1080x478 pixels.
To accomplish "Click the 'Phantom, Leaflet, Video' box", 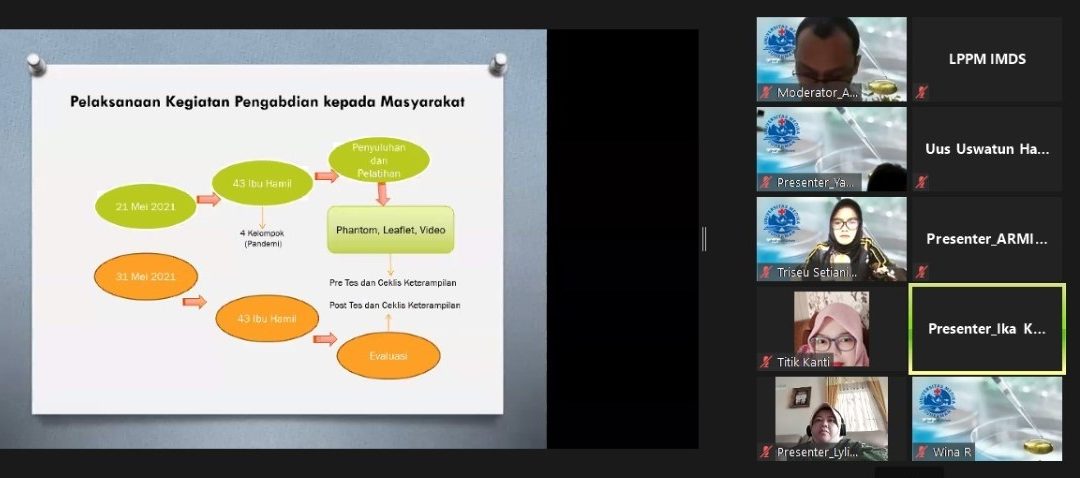I will coord(391,229).
